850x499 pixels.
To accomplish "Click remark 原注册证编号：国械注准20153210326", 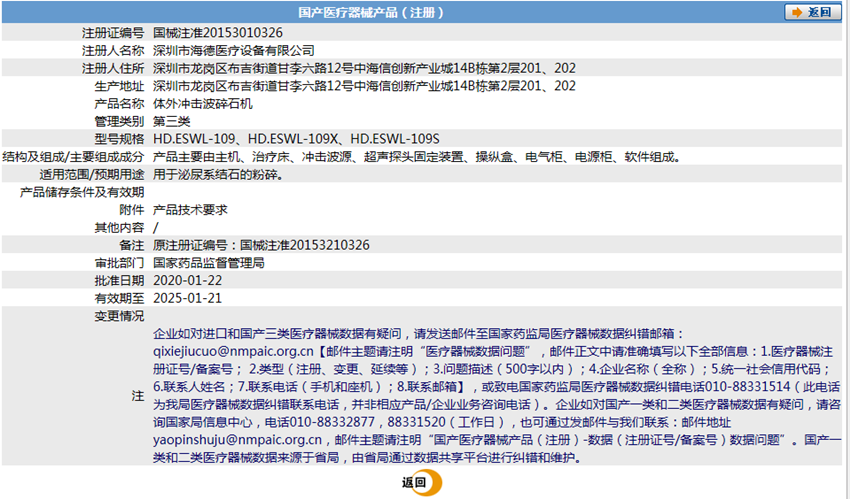I will click(x=261, y=245).
